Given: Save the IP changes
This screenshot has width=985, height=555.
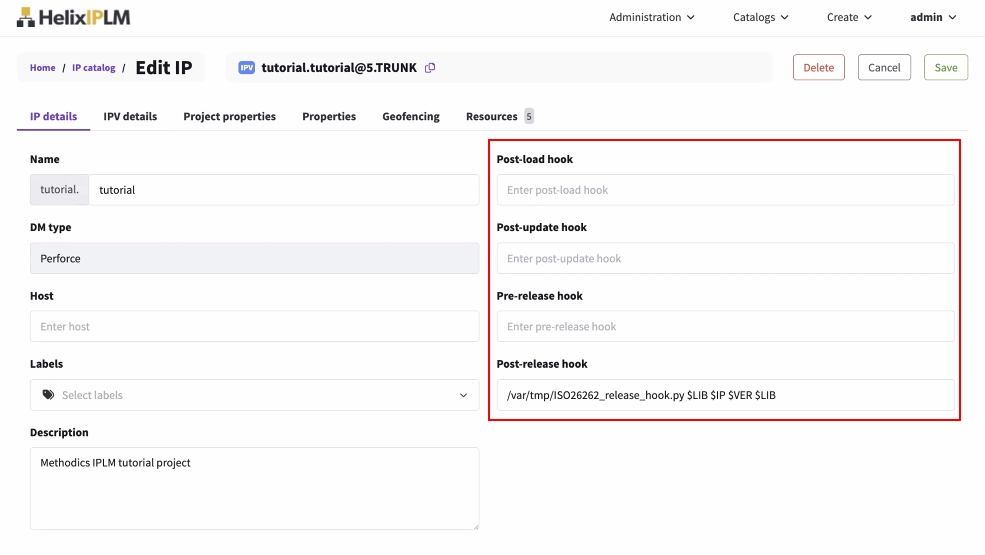Looking at the screenshot, I should click(x=945, y=68).
